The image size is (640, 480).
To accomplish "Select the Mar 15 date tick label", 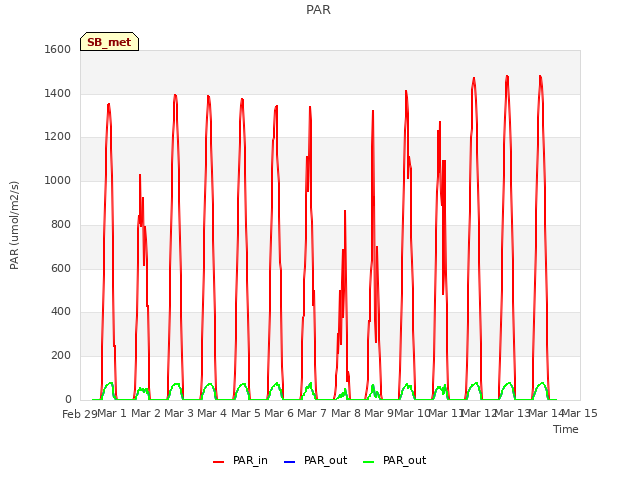I will pyautogui.click(x=580, y=413).
